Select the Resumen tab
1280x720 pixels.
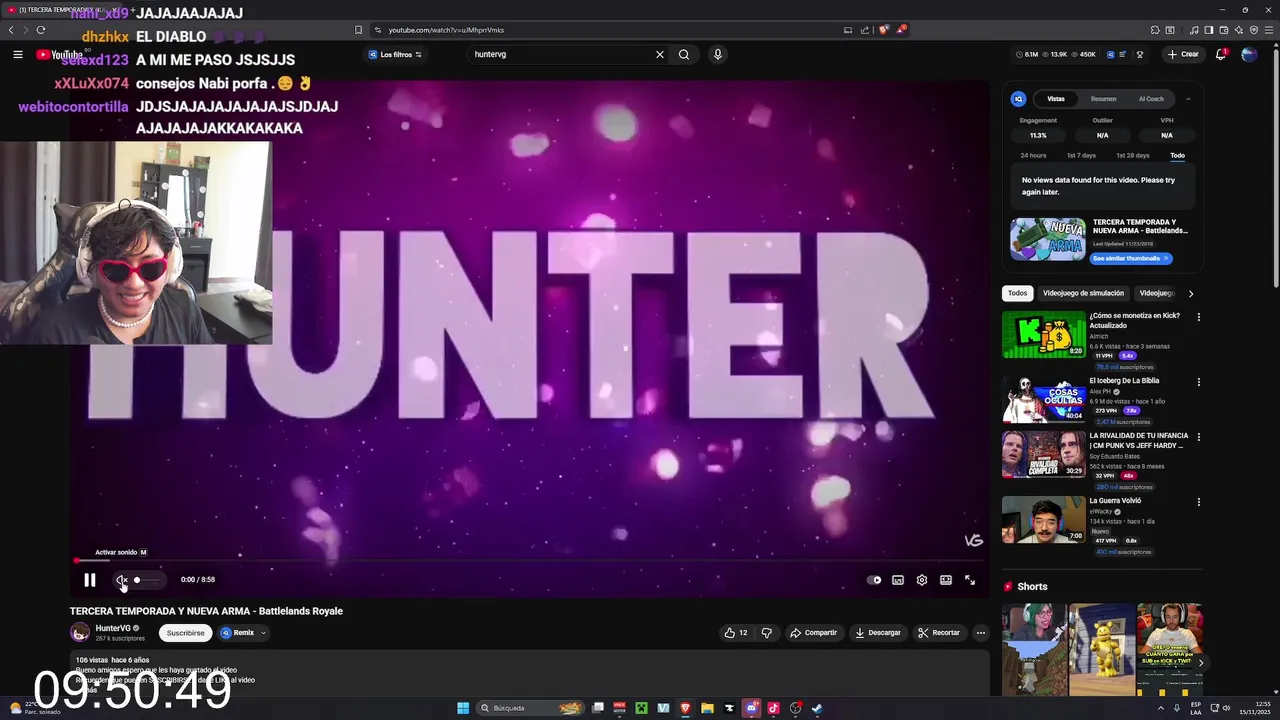click(1104, 99)
